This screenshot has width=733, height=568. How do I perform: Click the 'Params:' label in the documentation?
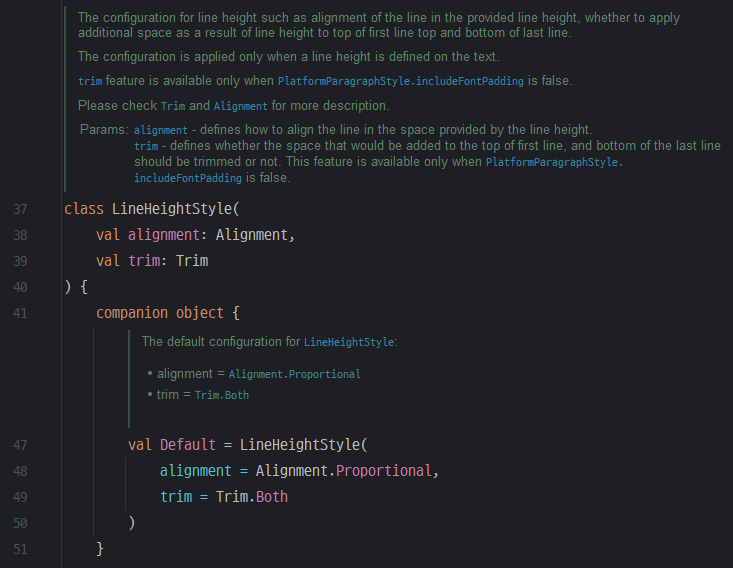(x=104, y=129)
